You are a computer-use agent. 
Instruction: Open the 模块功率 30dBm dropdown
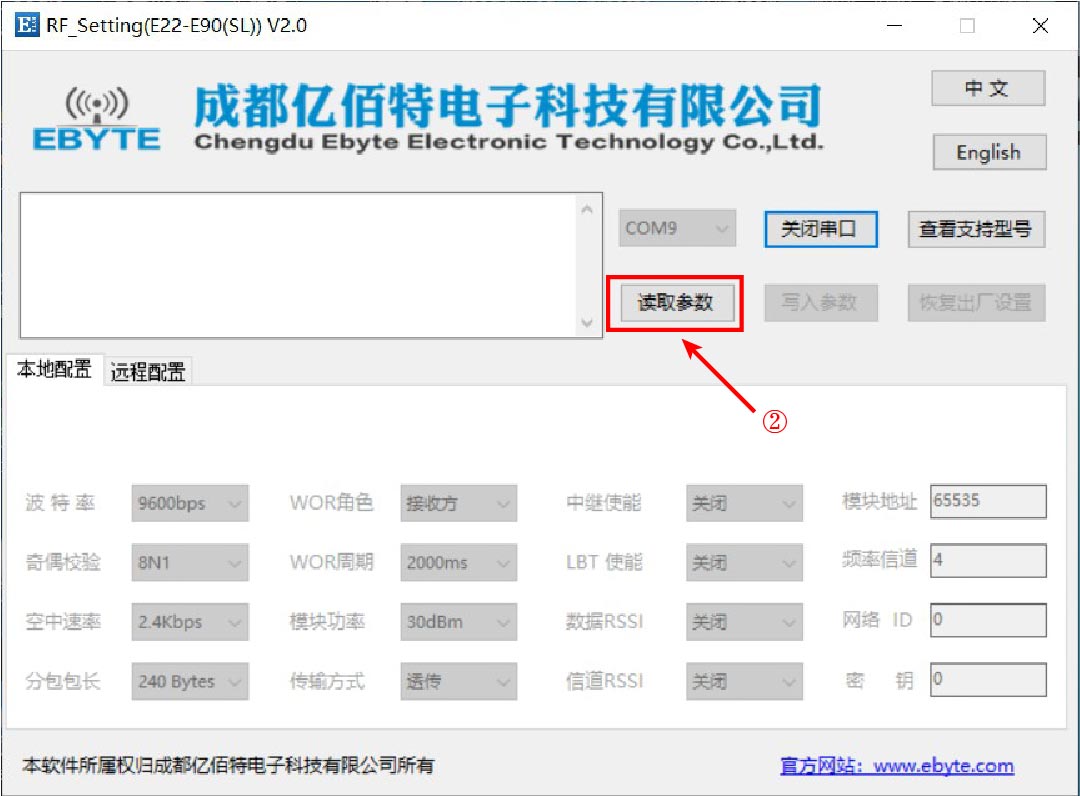(x=459, y=622)
